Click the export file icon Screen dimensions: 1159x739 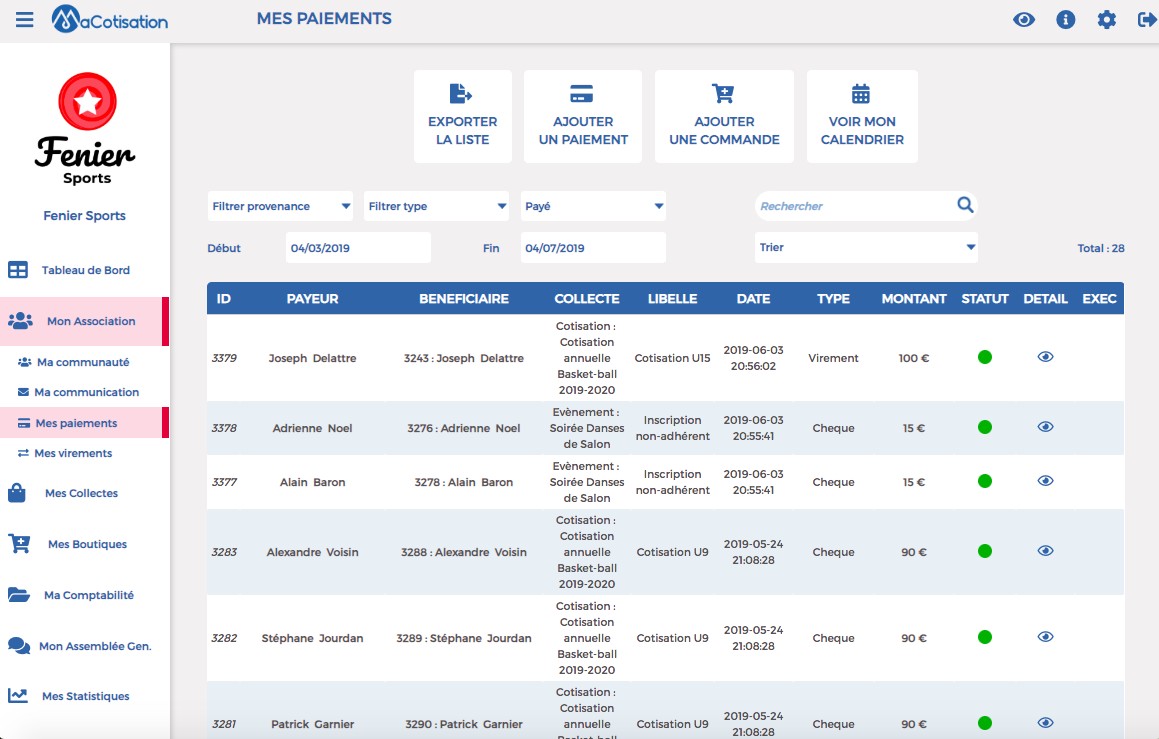461,94
